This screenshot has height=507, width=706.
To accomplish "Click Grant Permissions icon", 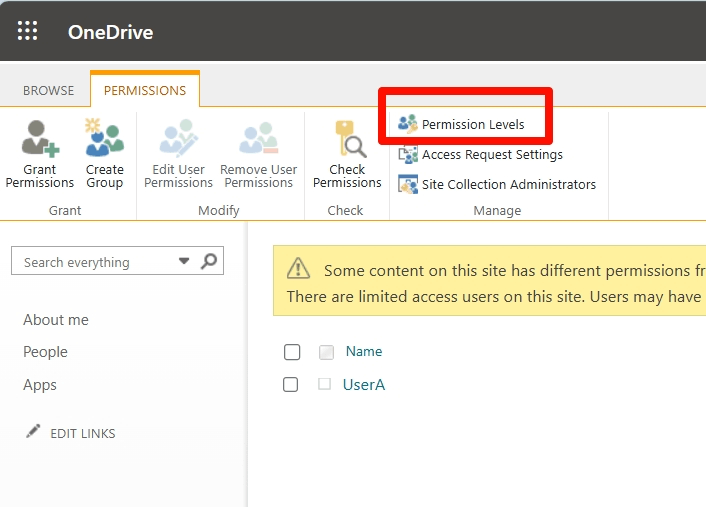I will 40,139.
